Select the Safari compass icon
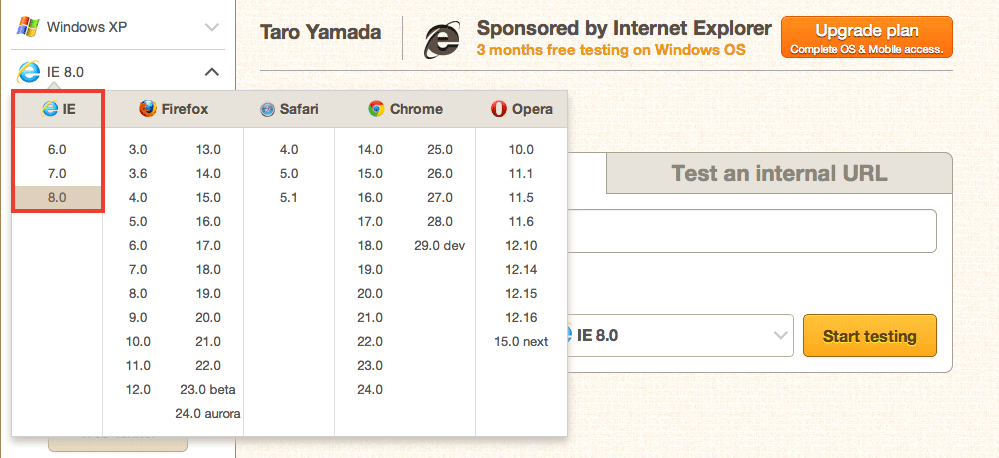 coord(267,110)
